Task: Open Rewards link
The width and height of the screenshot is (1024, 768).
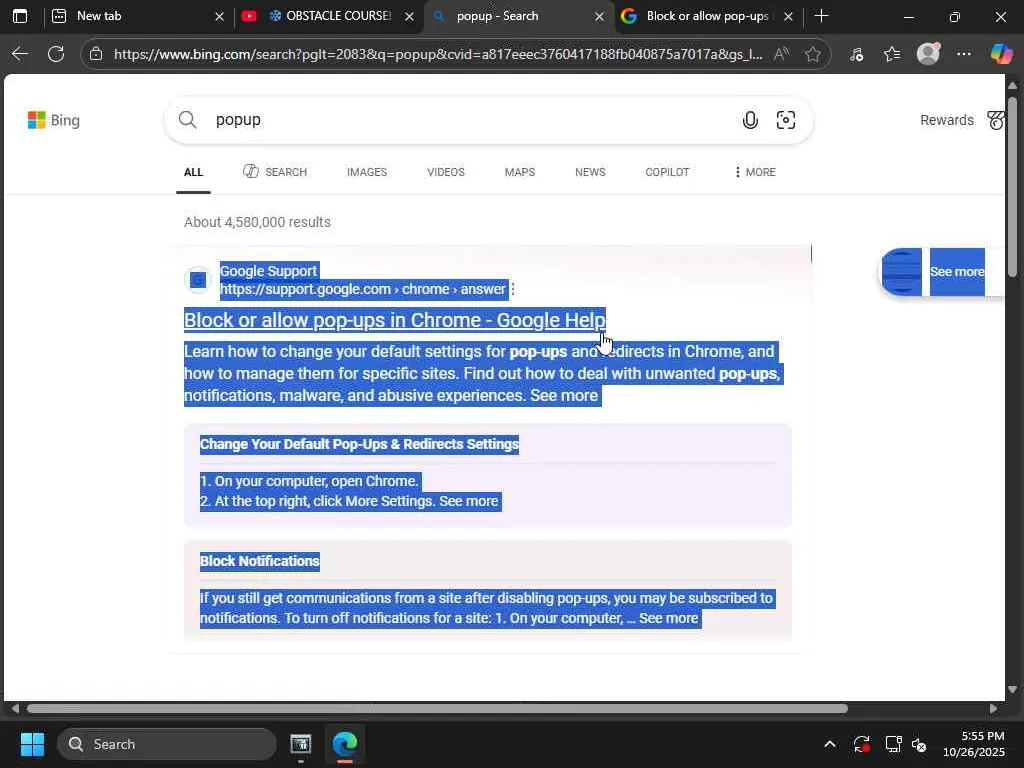Action: (946, 120)
